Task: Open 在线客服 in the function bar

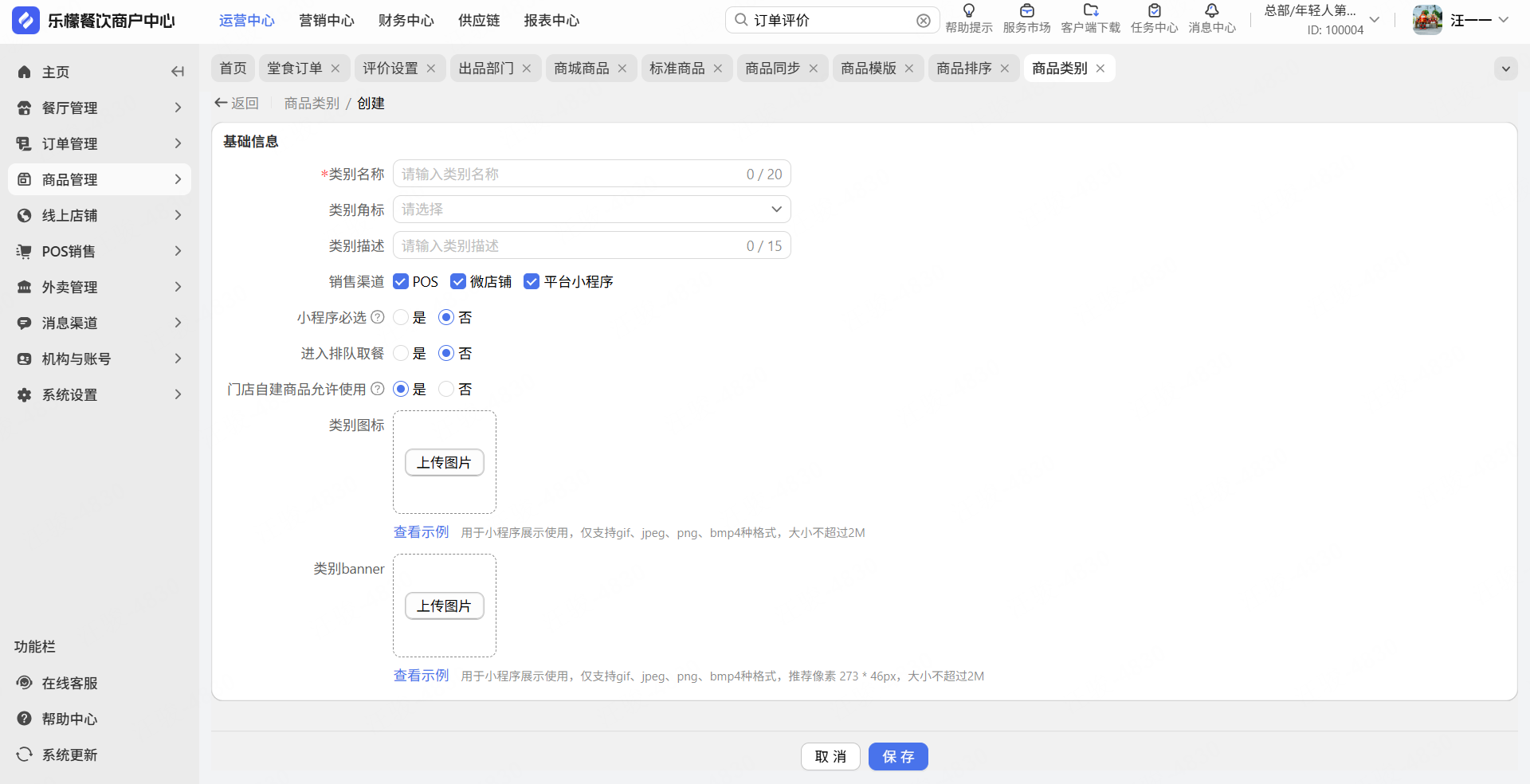Action: click(69, 683)
